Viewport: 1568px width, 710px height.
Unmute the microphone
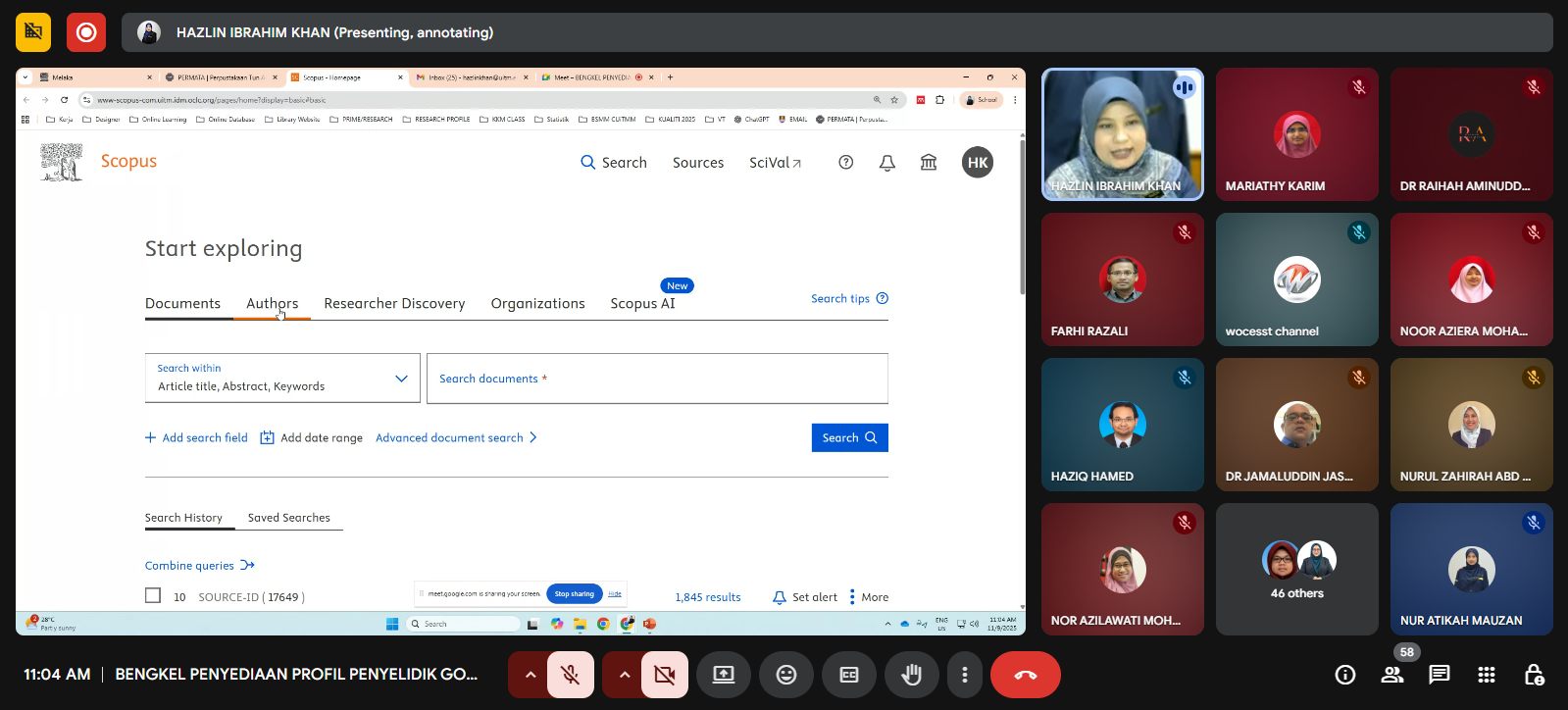point(570,675)
